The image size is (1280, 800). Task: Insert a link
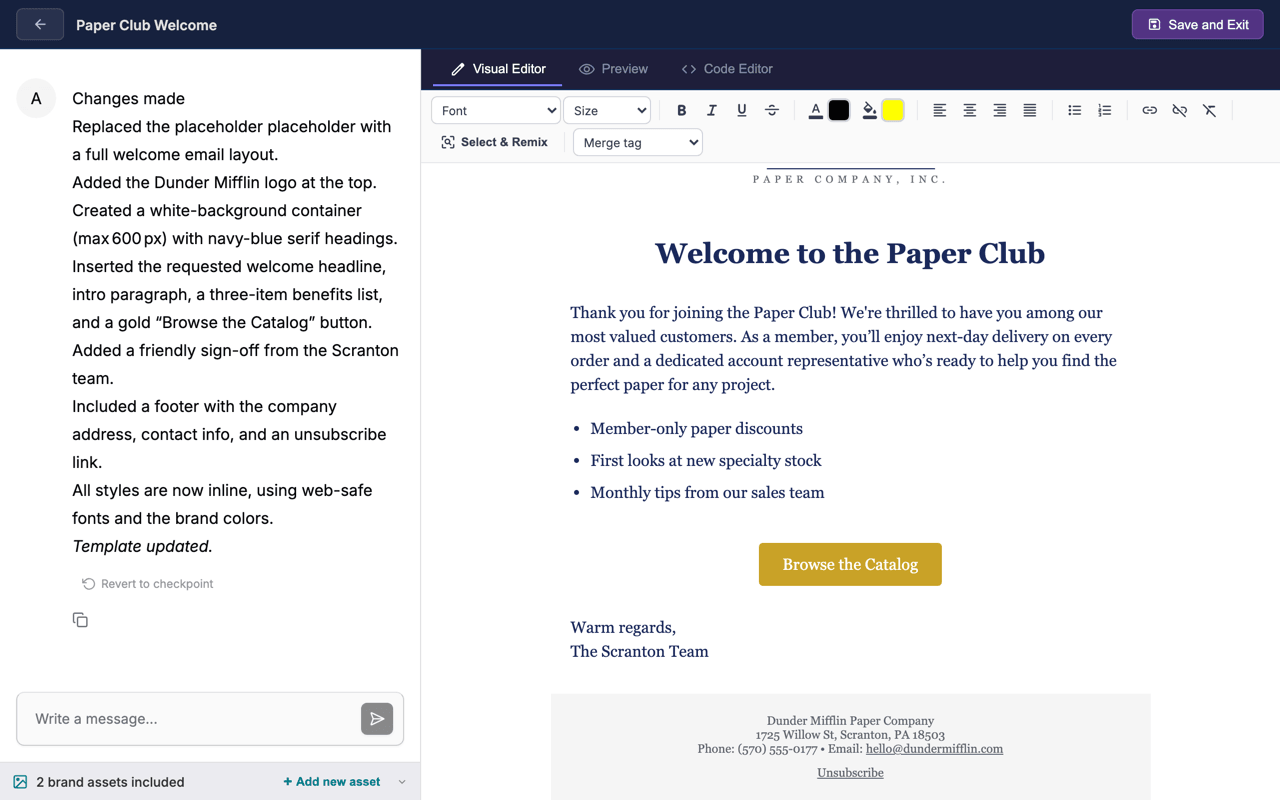point(1149,111)
